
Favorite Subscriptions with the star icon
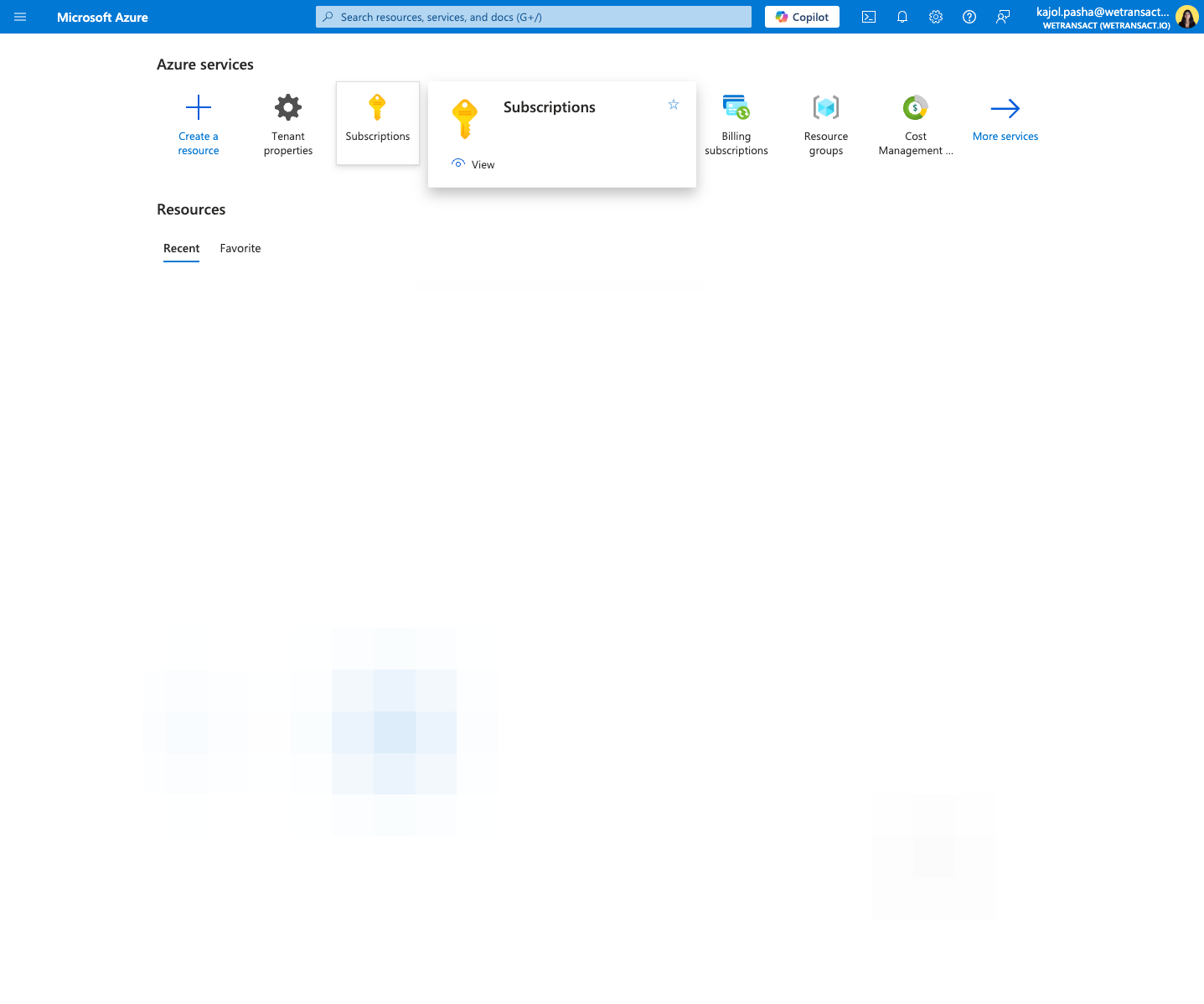[x=674, y=105]
